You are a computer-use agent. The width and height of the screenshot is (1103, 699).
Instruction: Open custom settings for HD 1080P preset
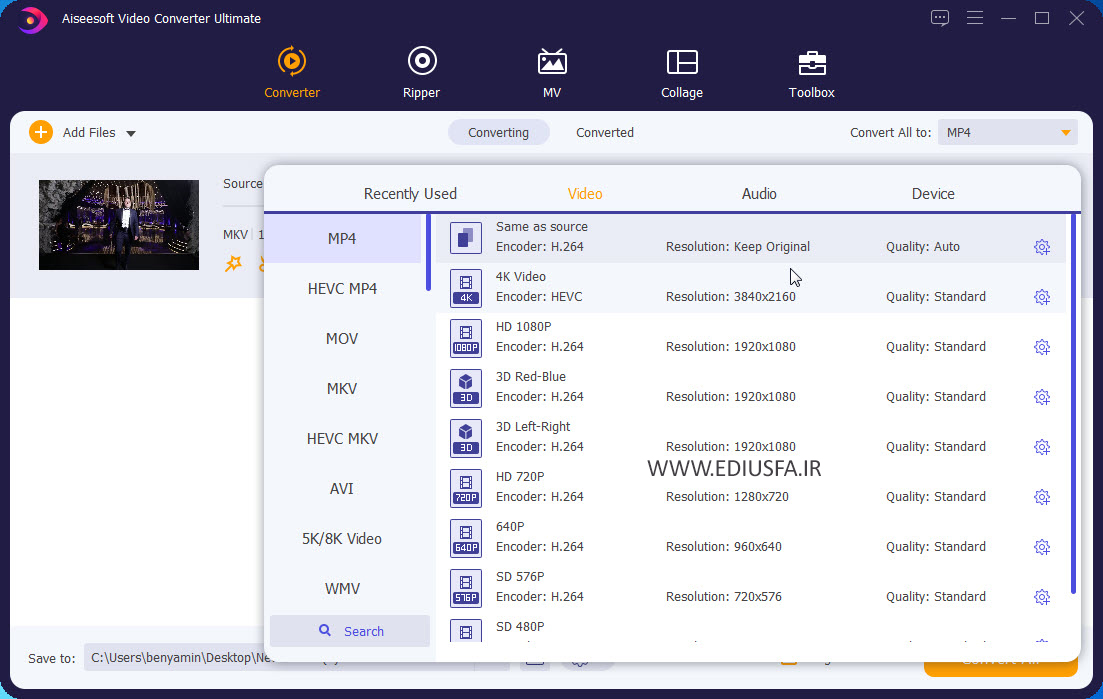[1041, 347]
